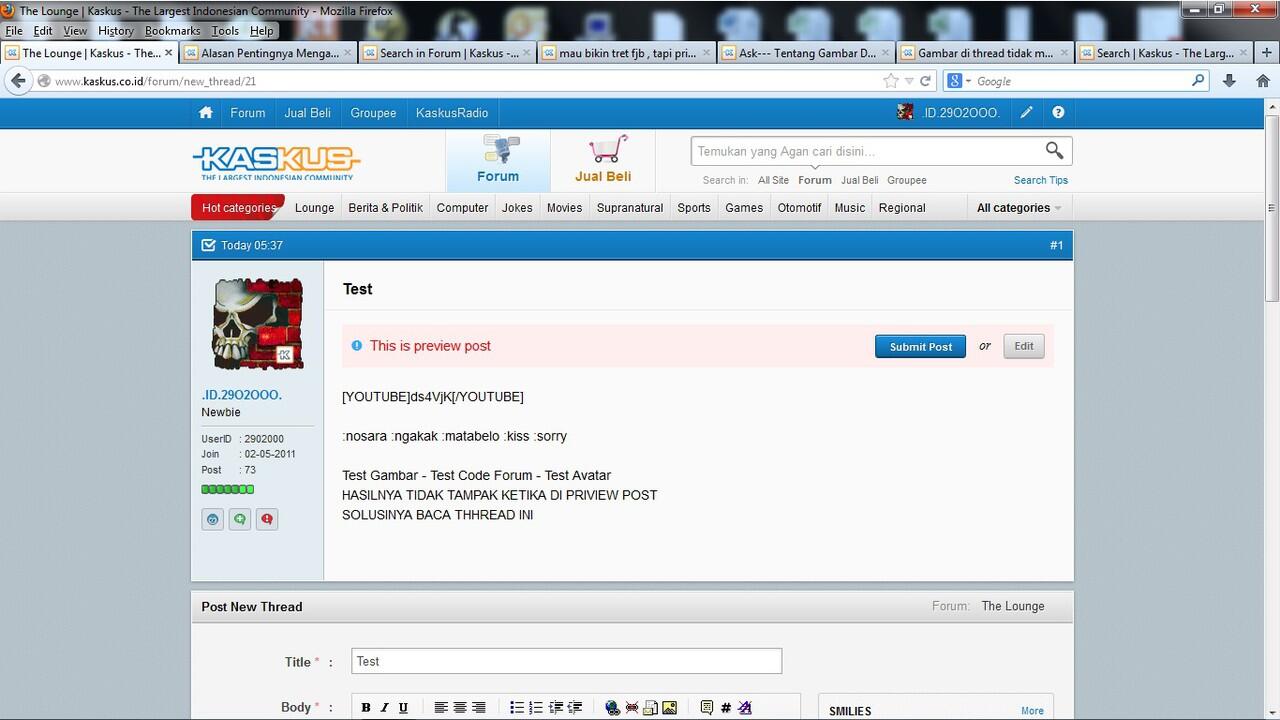Screen dimensions: 1280x720
Task: Open Search Tips link
Action: [x=1040, y=180]
